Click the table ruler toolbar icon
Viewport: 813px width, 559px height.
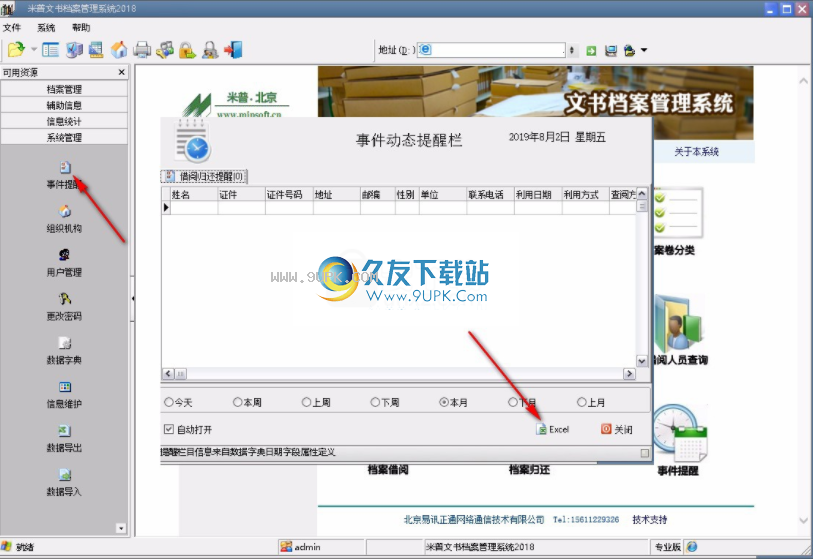coord(96,50)
